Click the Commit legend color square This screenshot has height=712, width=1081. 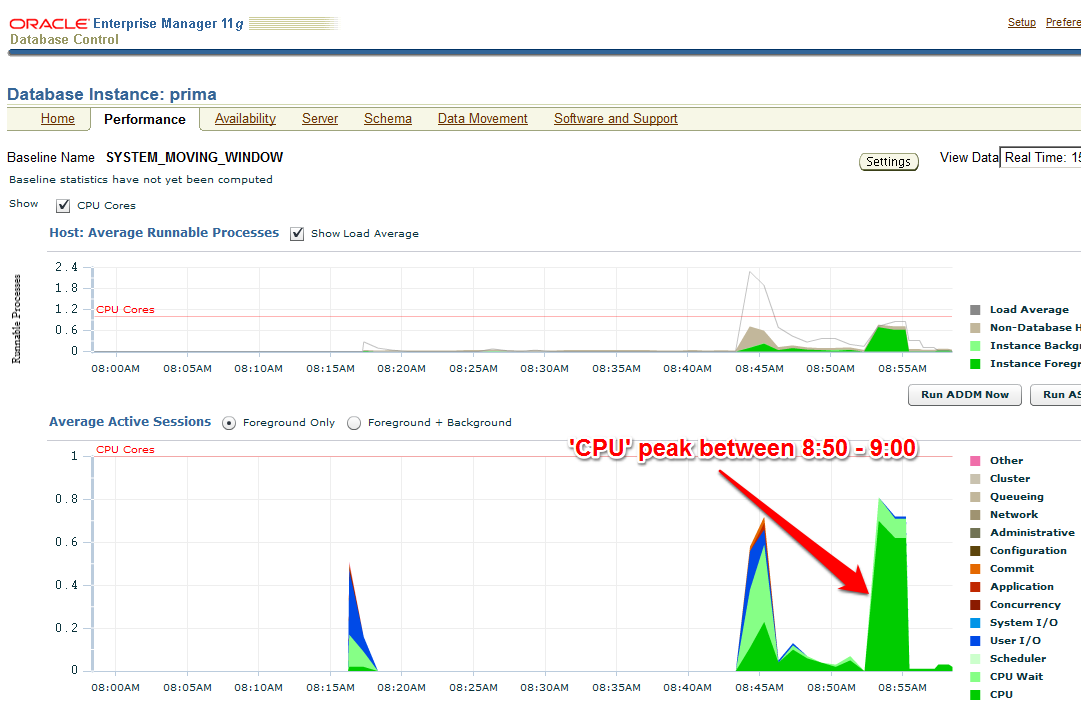975,569
